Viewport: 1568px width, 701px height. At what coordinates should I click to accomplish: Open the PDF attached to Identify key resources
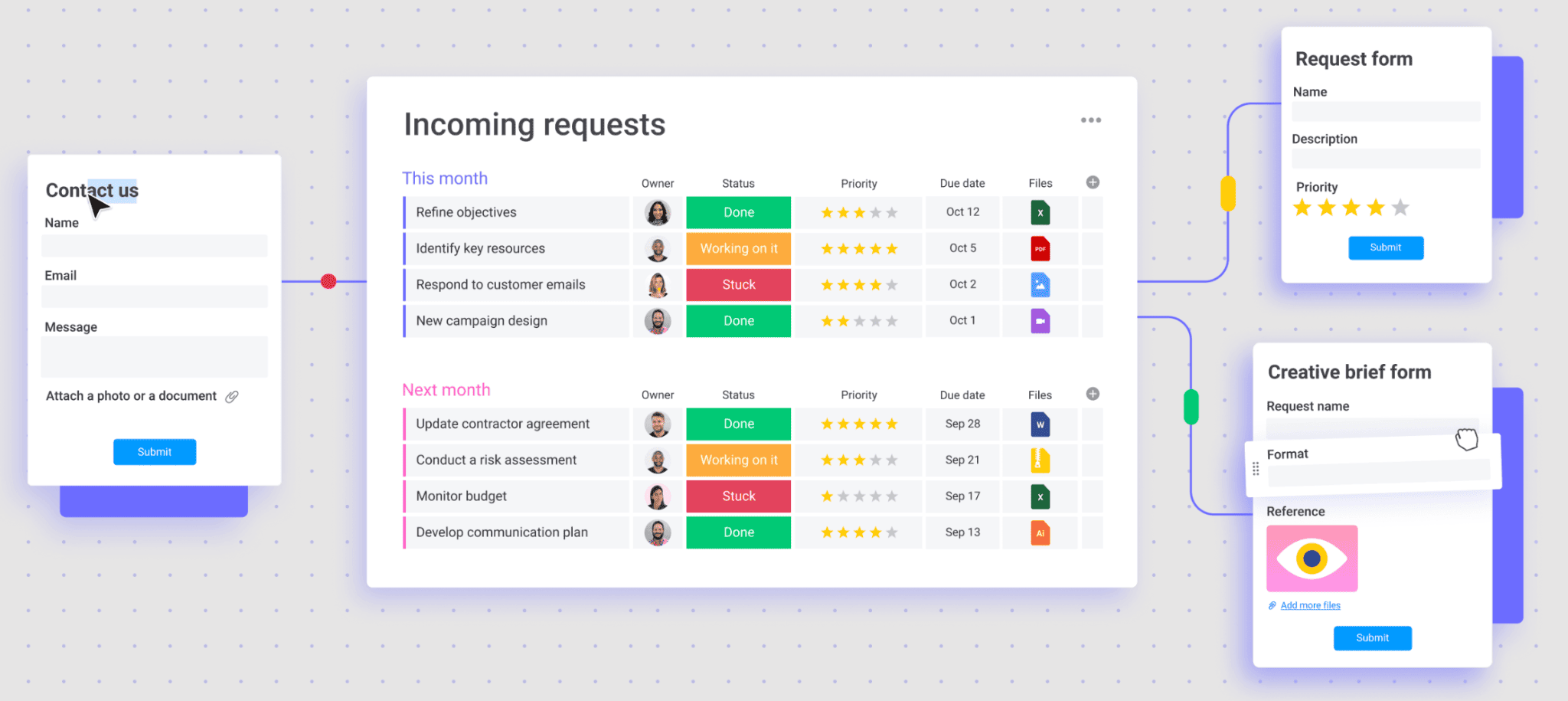click(1040, 248)
